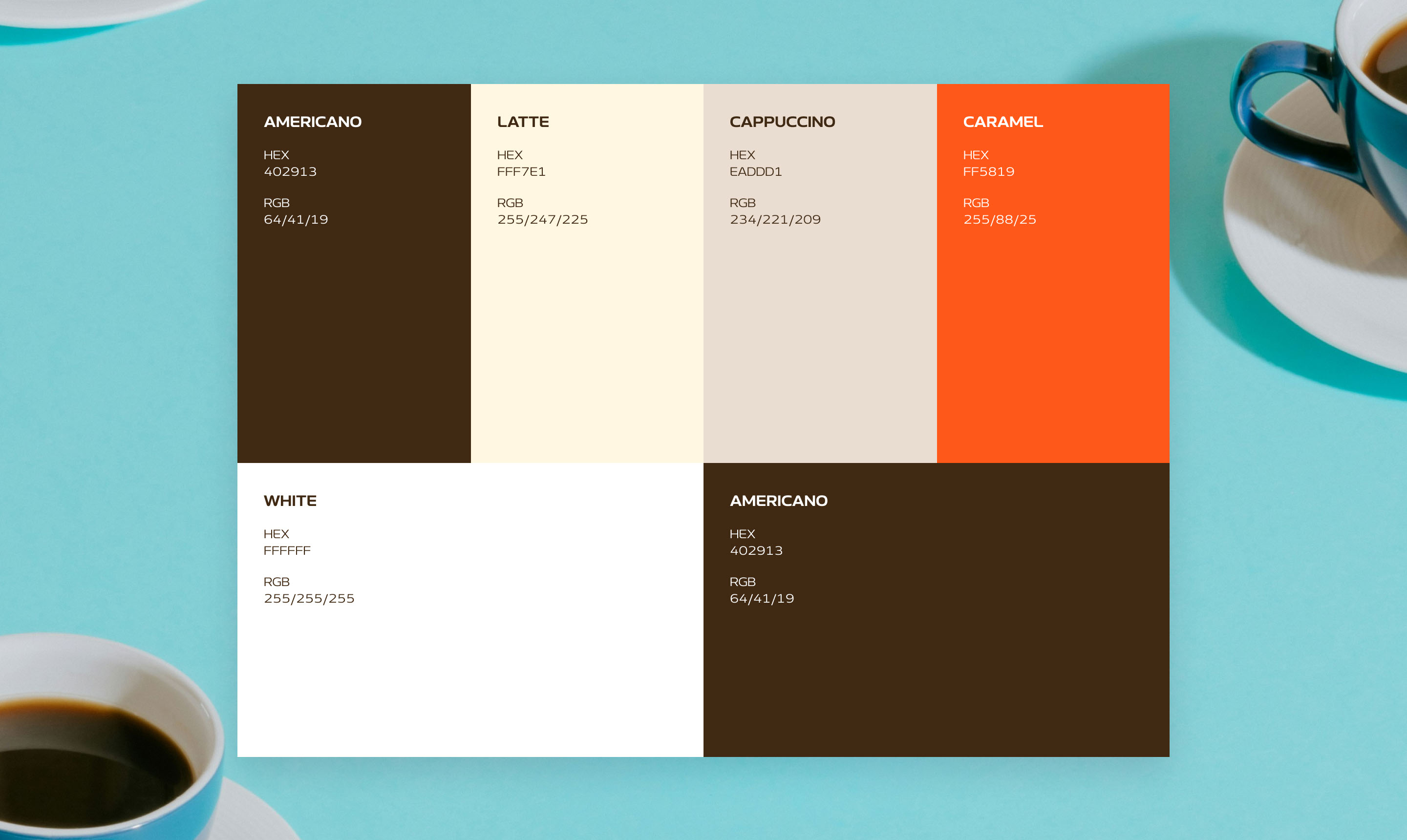Click hex value FF5819
This screenshot has width=1407, height=840.
tap(989, 171)
